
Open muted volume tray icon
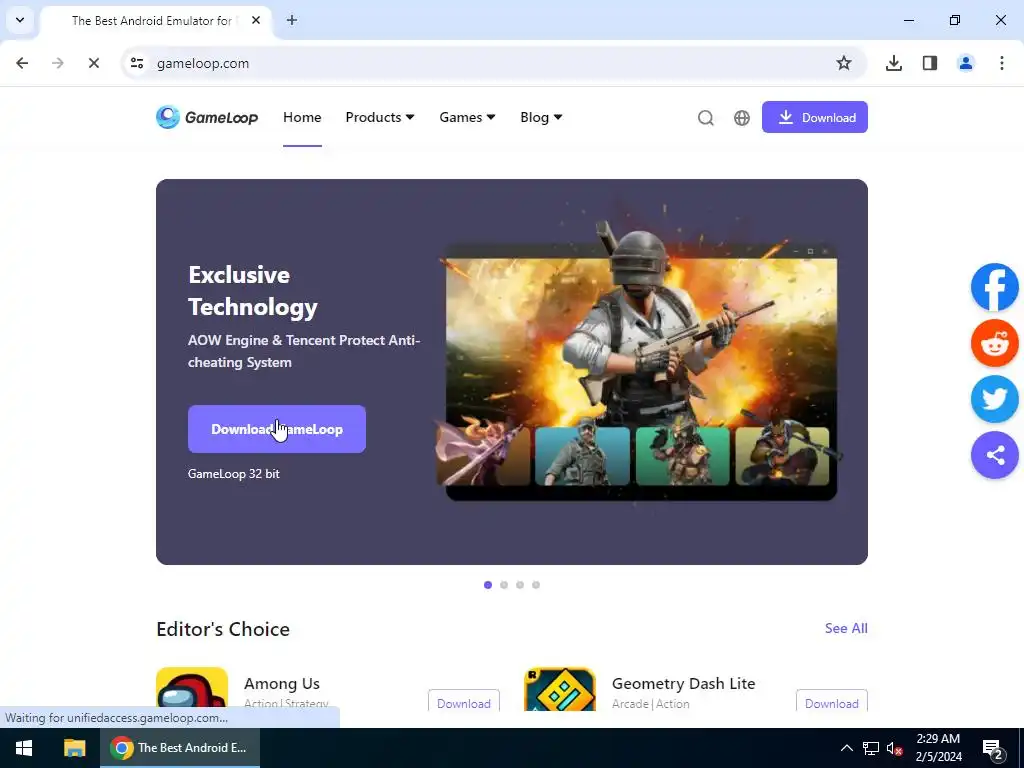click(895, 748)
